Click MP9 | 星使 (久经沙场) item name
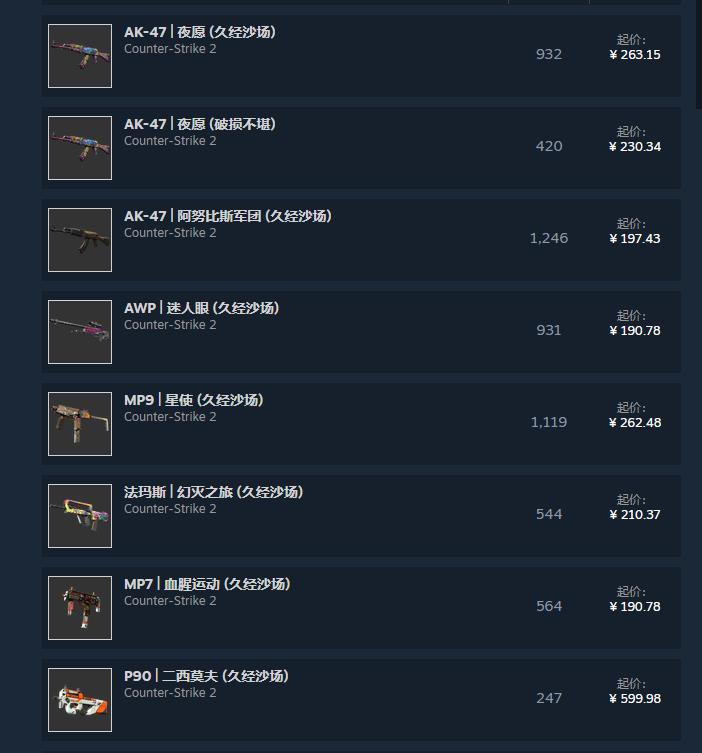Viewport: 702px width, 753px height. tap(194, 400)
